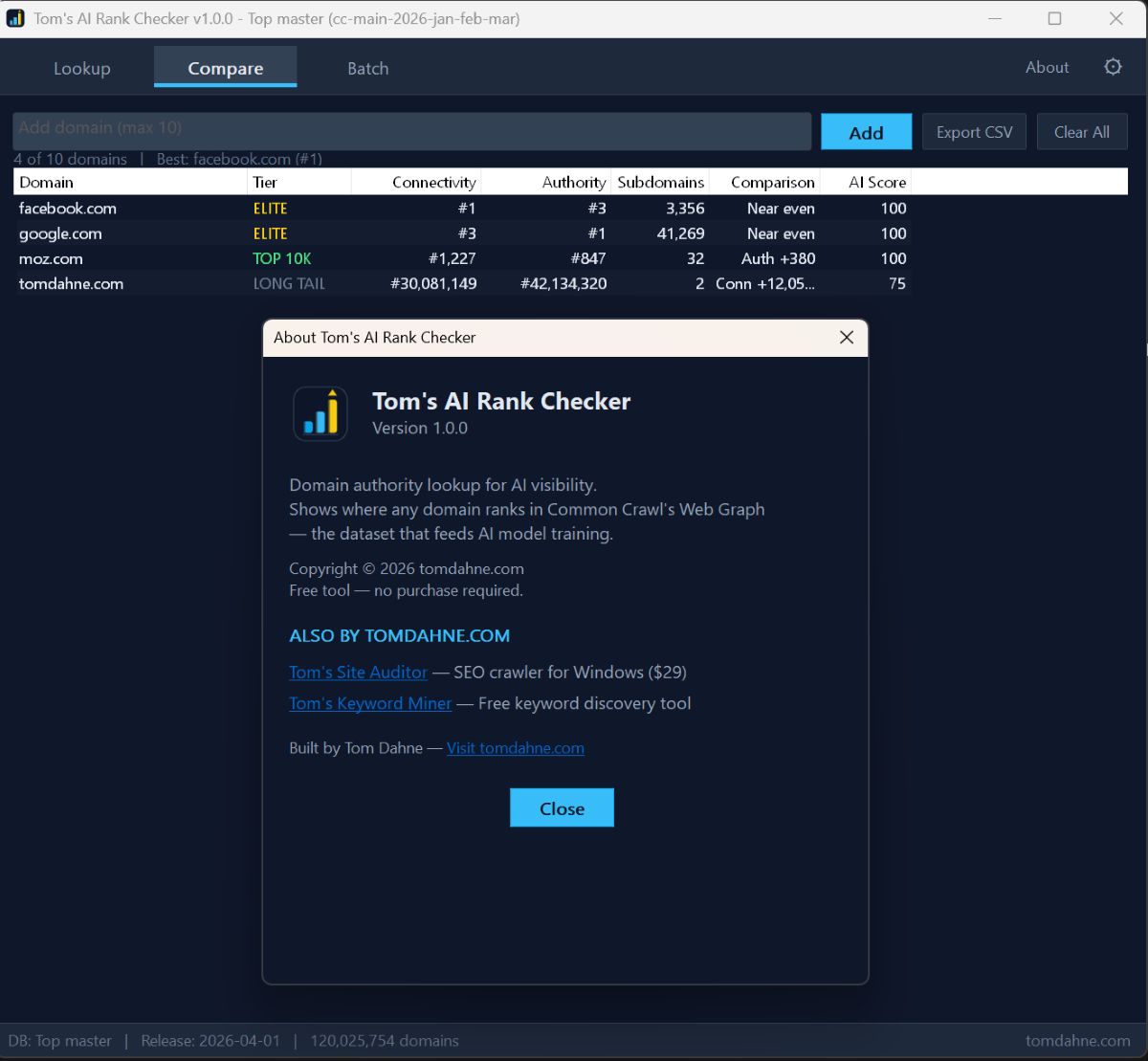This screenshot has width=1148, height=1061.
Task: Export the comparison results to CSV
Action: [x=973, y=131]
